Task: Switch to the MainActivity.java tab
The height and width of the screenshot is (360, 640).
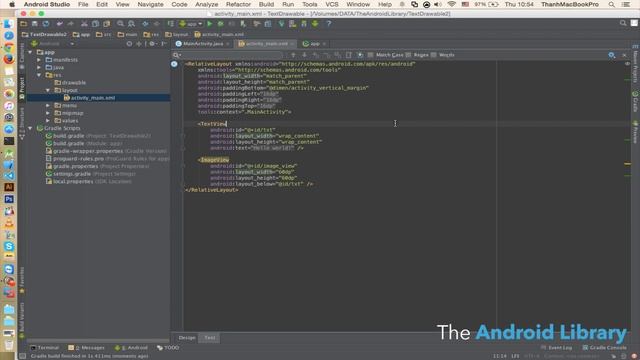Action: [202, 44]
